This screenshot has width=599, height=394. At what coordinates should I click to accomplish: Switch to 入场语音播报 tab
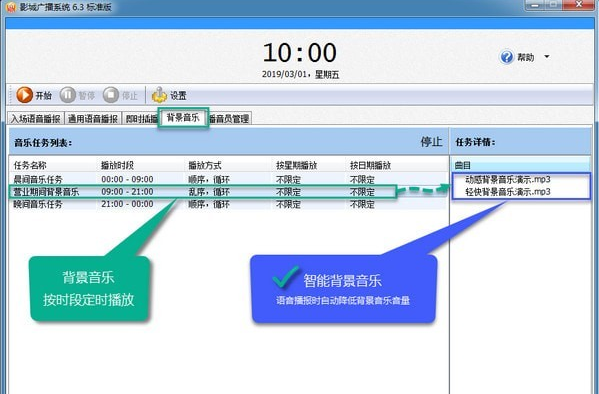point(36,118)
